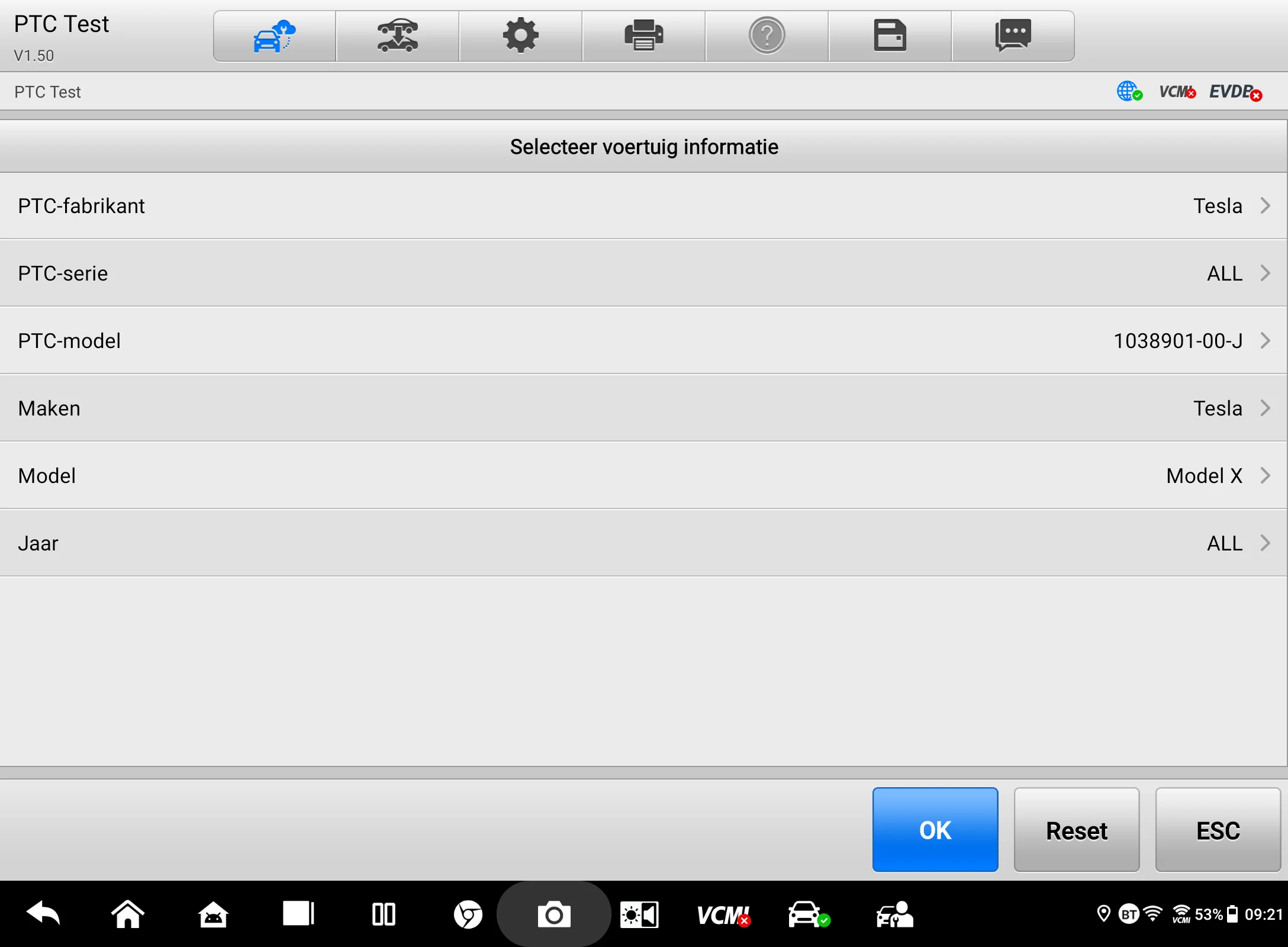Open the Android robot home icon
Viewport: 1288px width, 947px height.
coord(213,914)
